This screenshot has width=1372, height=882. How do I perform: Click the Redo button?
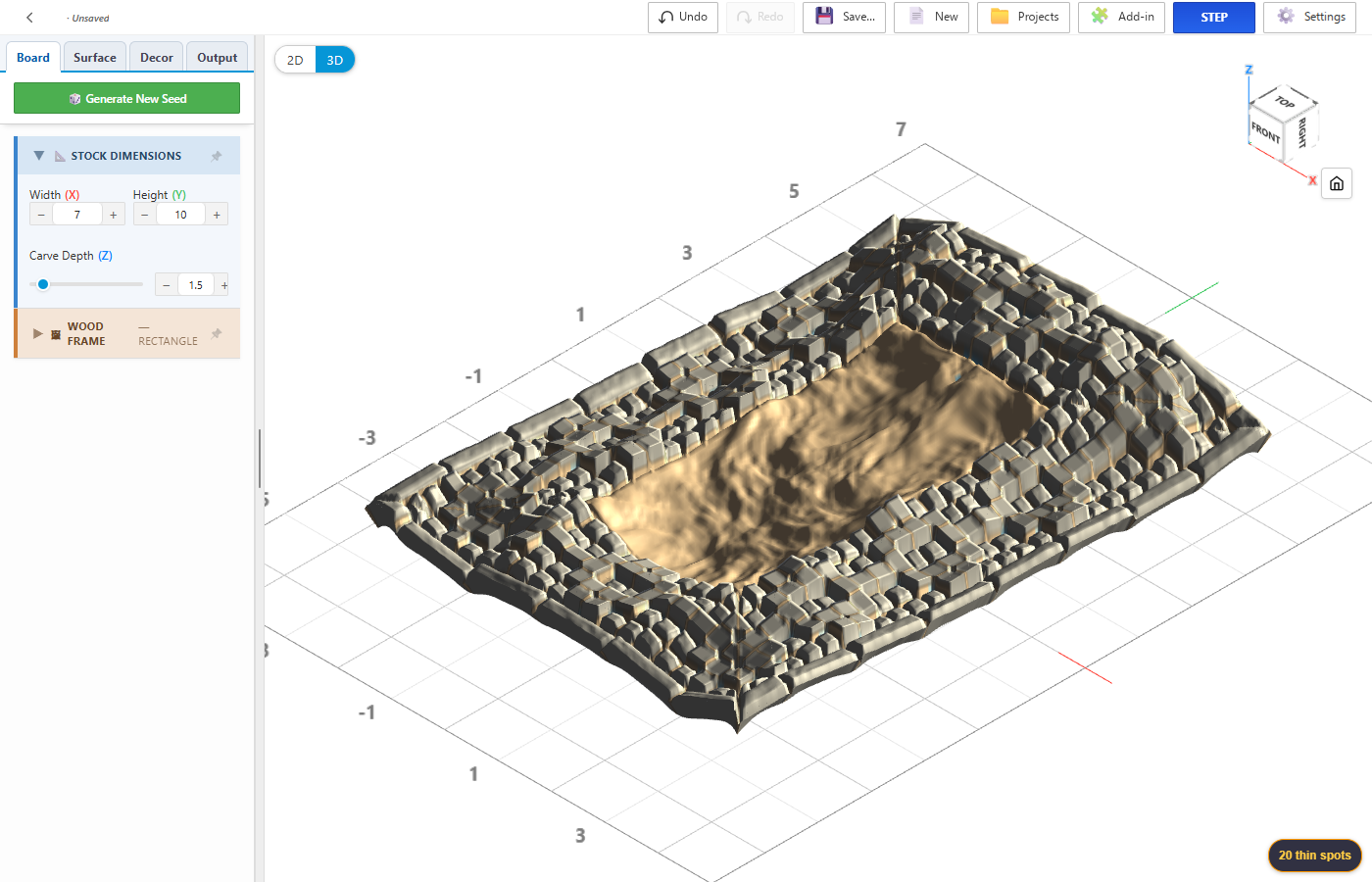[760, 18]
